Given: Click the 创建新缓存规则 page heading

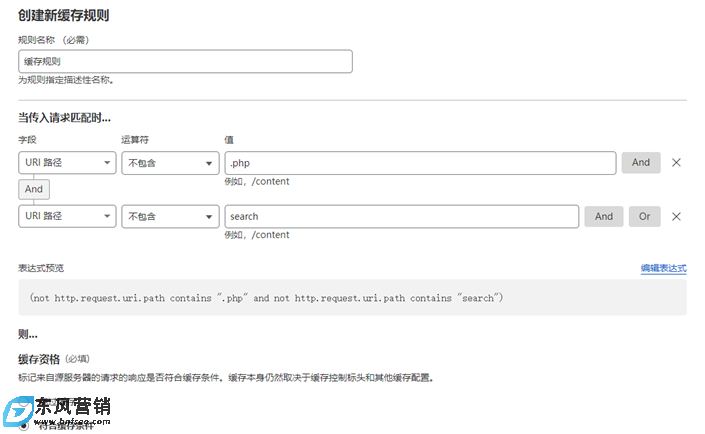Looking at the screenshot, I should (64, 16).
